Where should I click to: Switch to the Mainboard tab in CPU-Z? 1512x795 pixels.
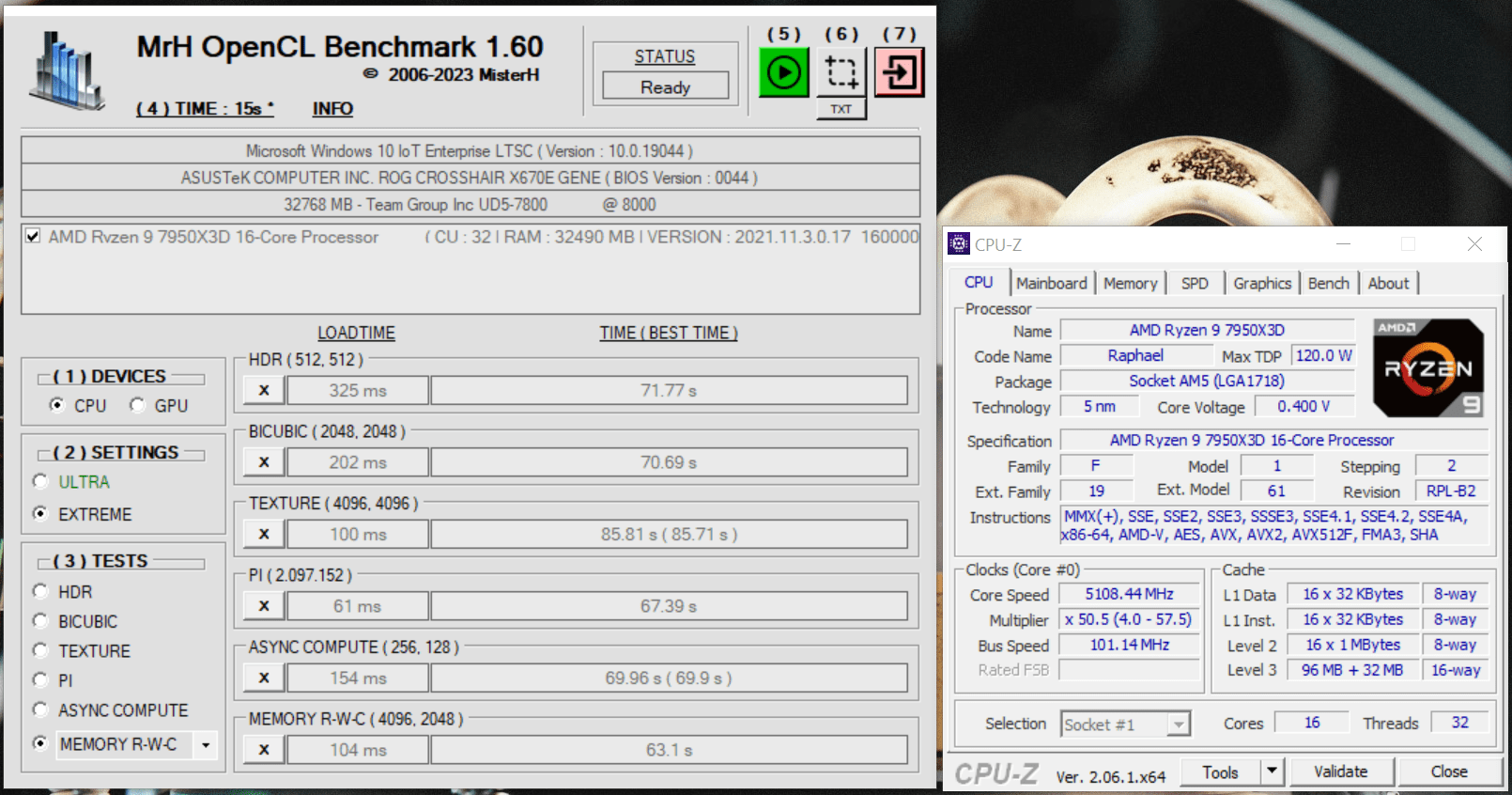[x=1051, y=283]
